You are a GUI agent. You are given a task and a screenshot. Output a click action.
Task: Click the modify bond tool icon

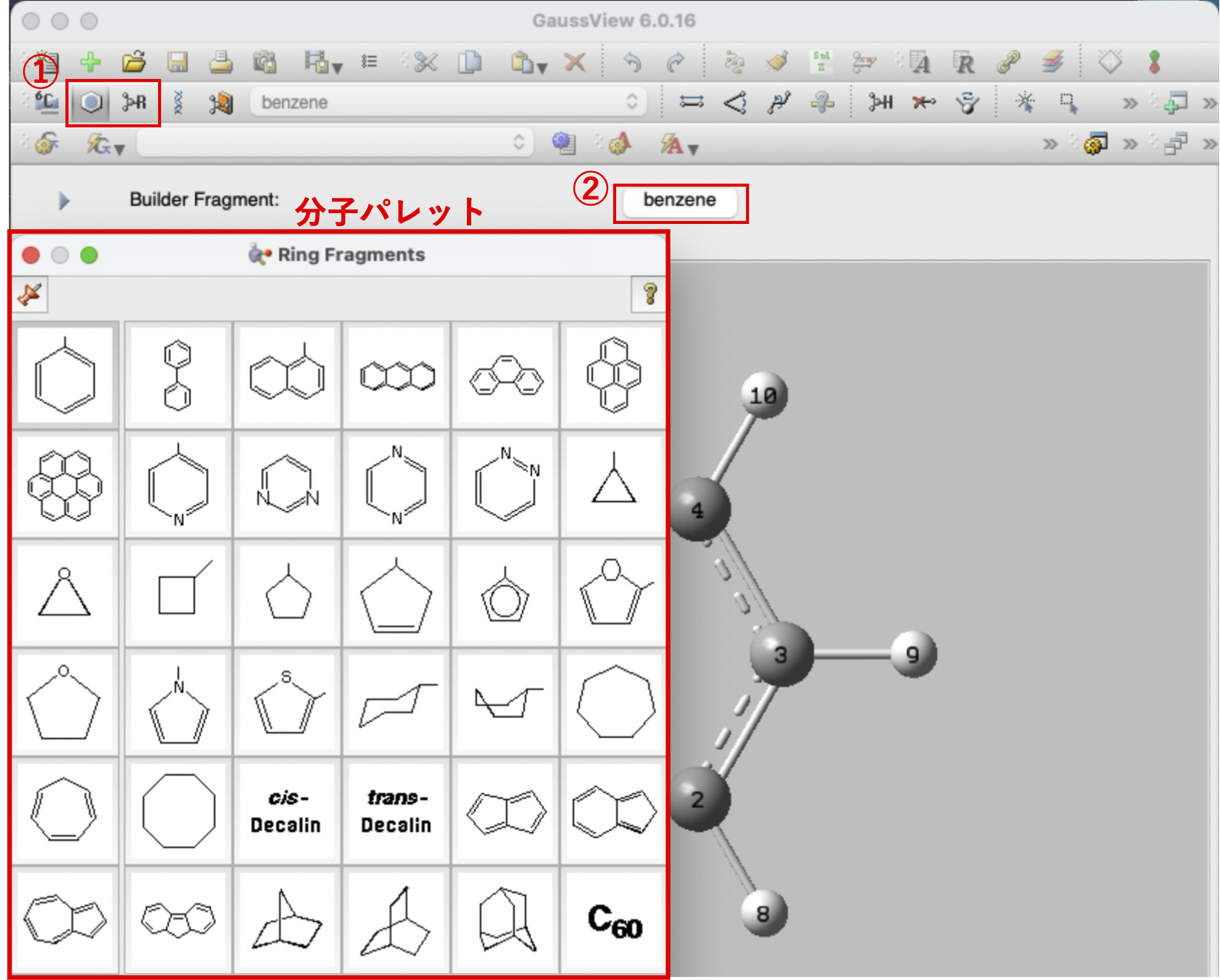pos(692,102)
